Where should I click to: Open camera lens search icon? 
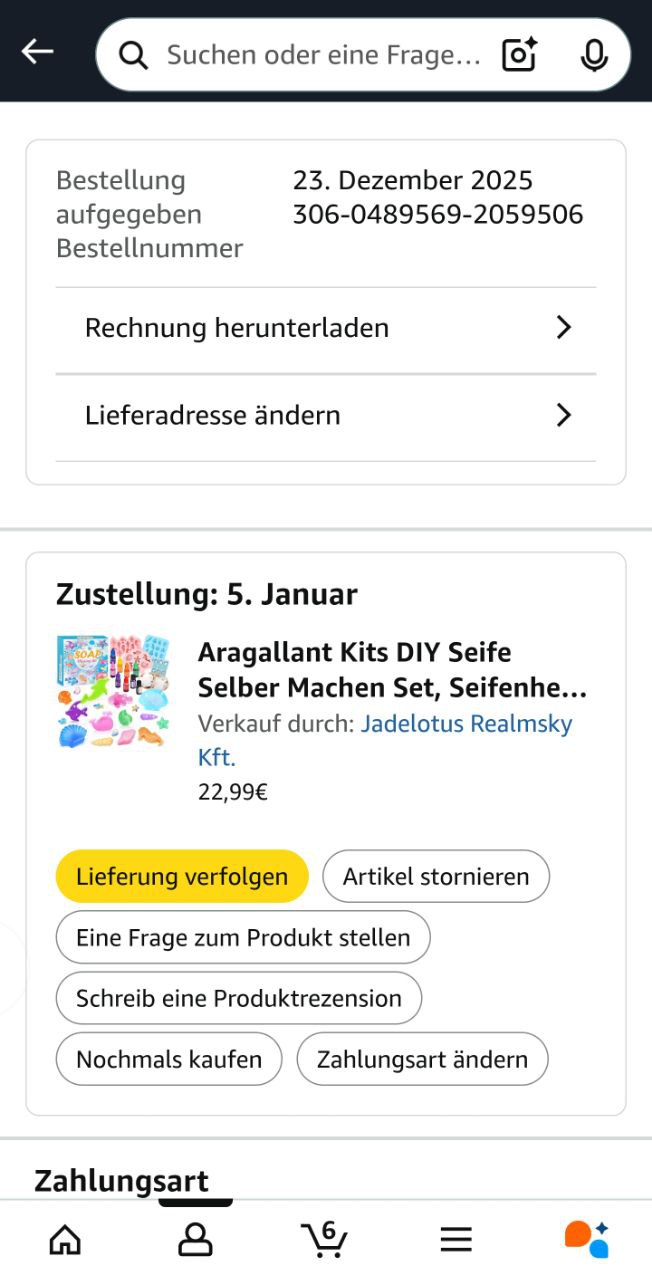[519, 54]
